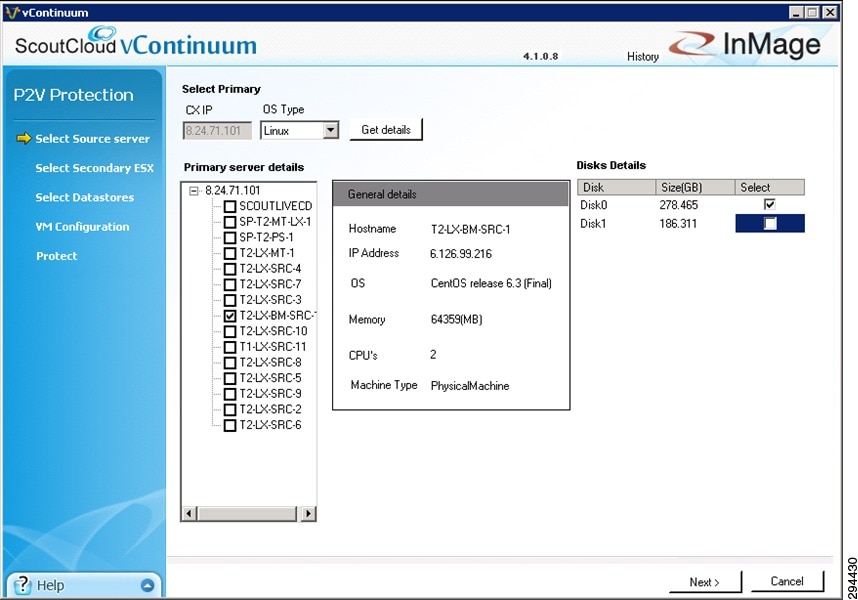Click the Disk0 row name
This screenshot has width=858, height=600.
point(594,205)
